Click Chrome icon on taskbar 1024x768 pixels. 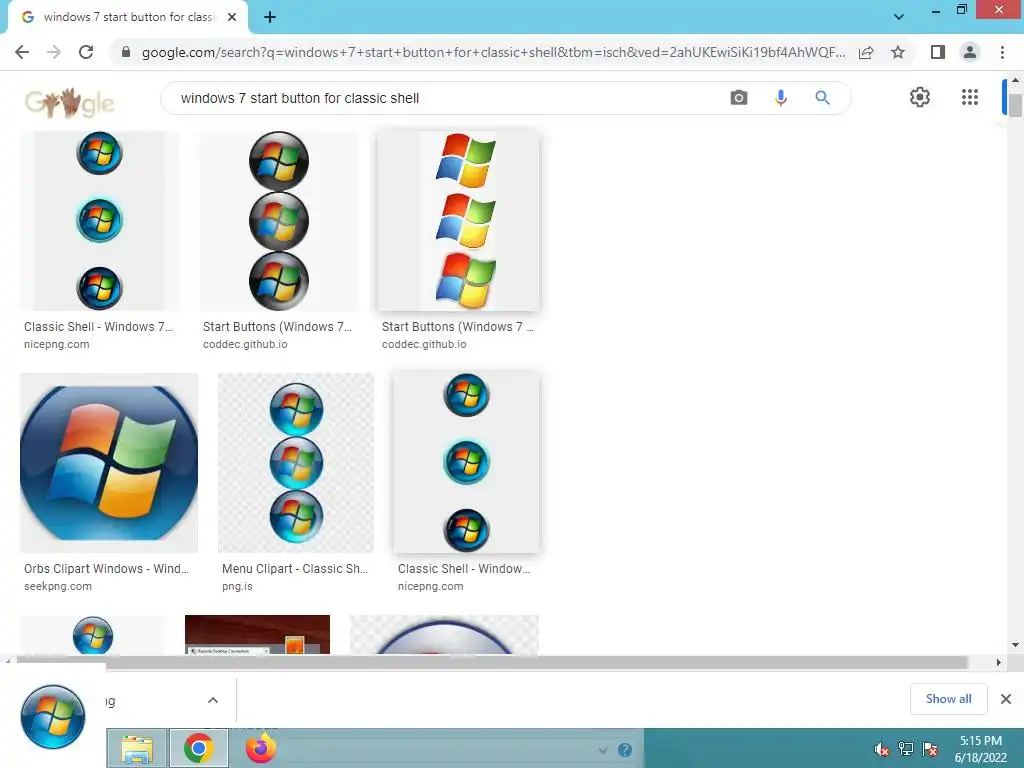pyautogui.click(x=199, y=748)
